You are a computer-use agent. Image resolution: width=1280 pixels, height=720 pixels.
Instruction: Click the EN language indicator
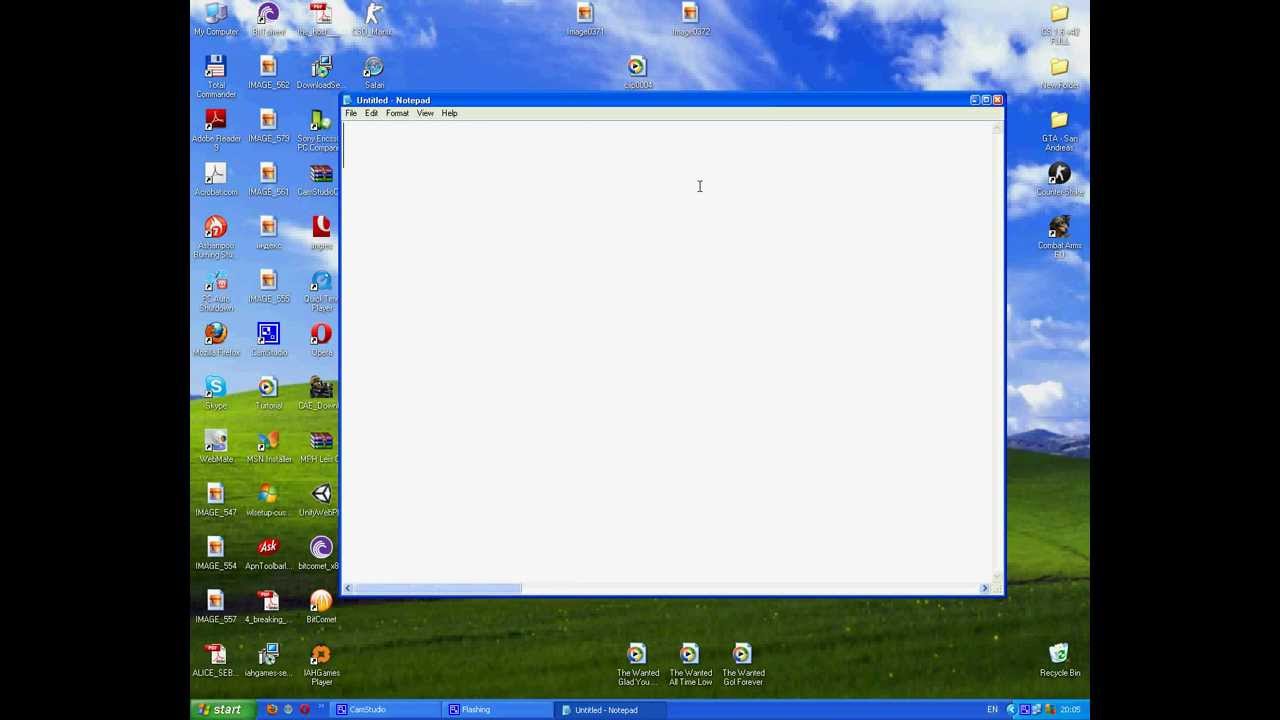[992, 710]
